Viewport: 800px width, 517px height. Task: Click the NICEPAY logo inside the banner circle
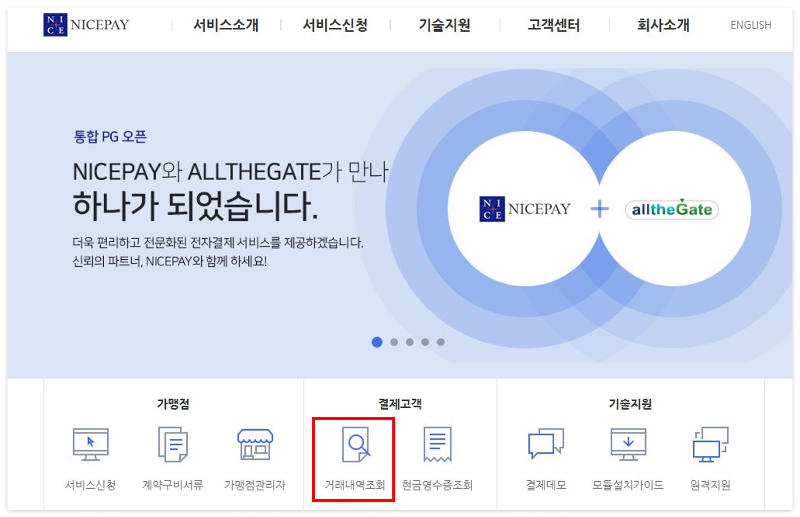524,209
